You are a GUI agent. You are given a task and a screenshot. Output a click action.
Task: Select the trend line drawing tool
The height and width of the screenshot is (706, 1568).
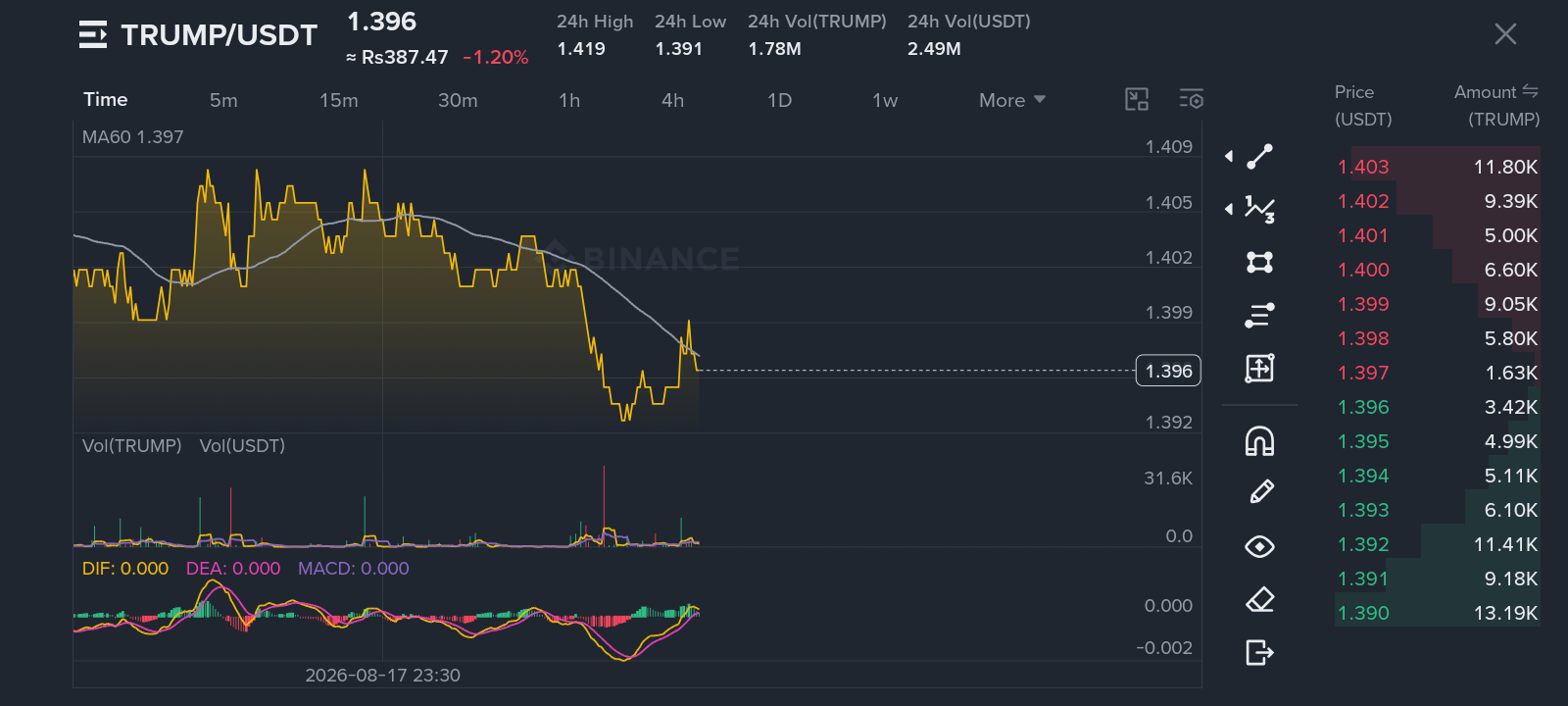1259,156
